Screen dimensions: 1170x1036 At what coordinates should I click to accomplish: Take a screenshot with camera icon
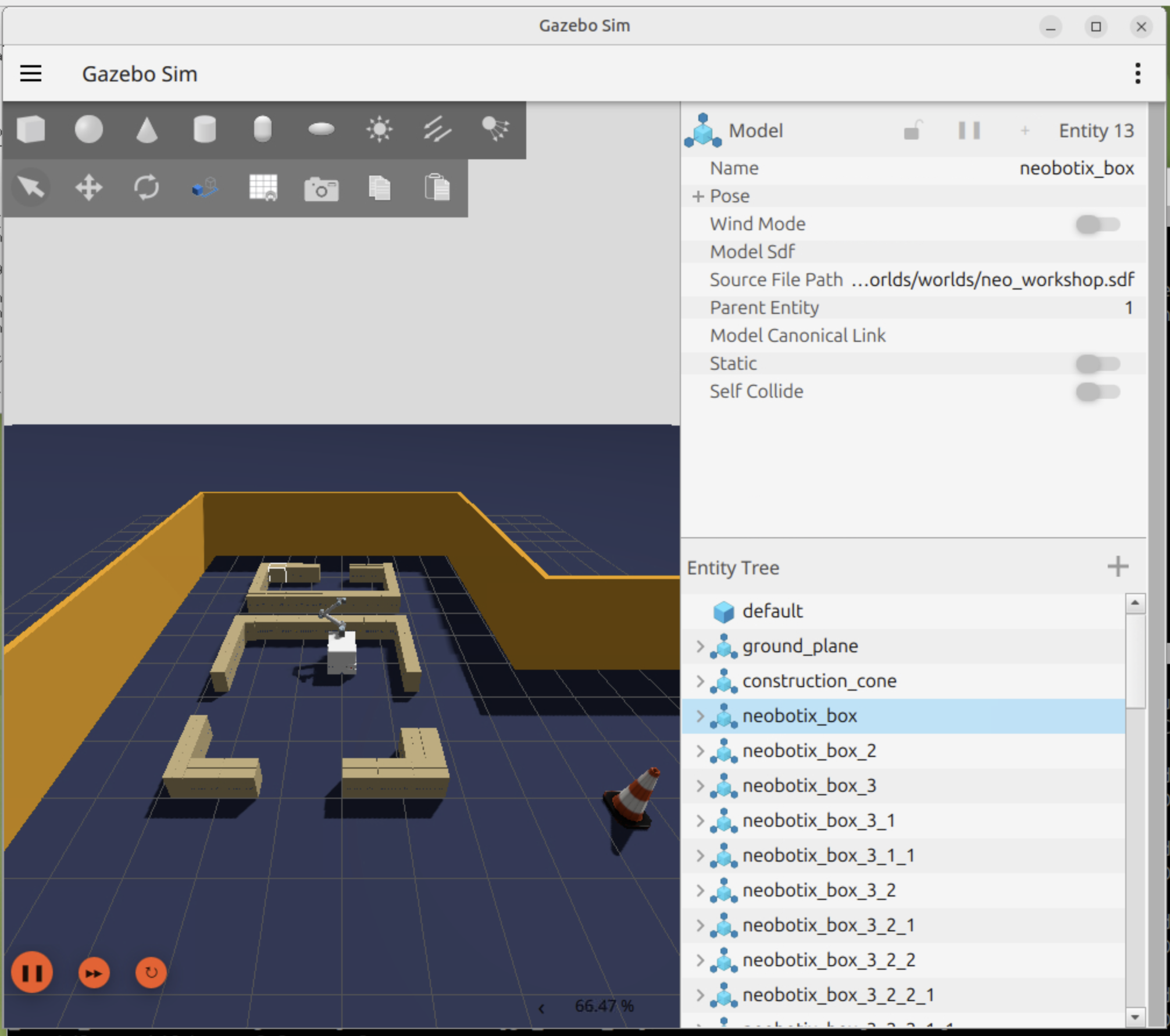click(321, 189)
